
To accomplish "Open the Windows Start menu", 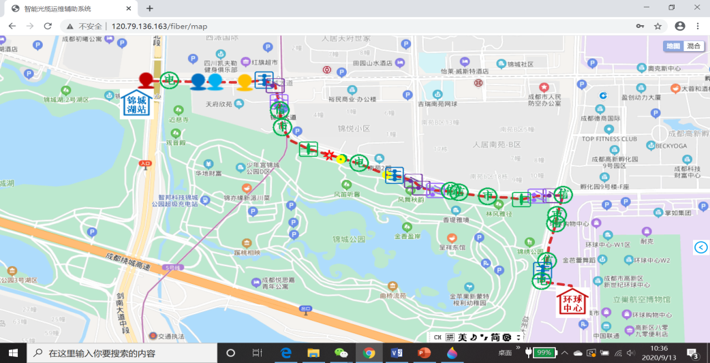I will coord(13,353).
